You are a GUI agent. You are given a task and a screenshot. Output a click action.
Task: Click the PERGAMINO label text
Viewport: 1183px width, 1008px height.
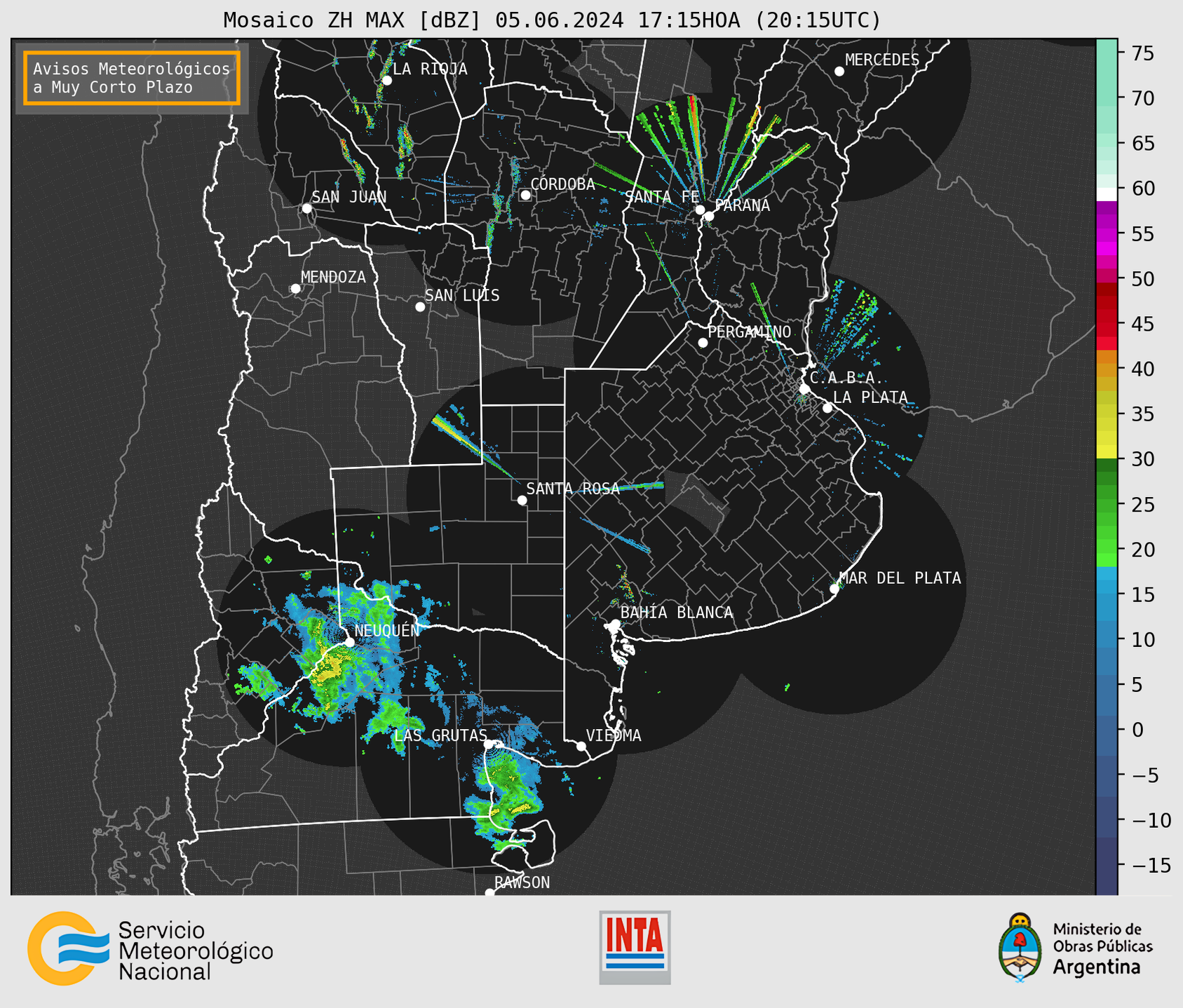click(x=749, y=332)
